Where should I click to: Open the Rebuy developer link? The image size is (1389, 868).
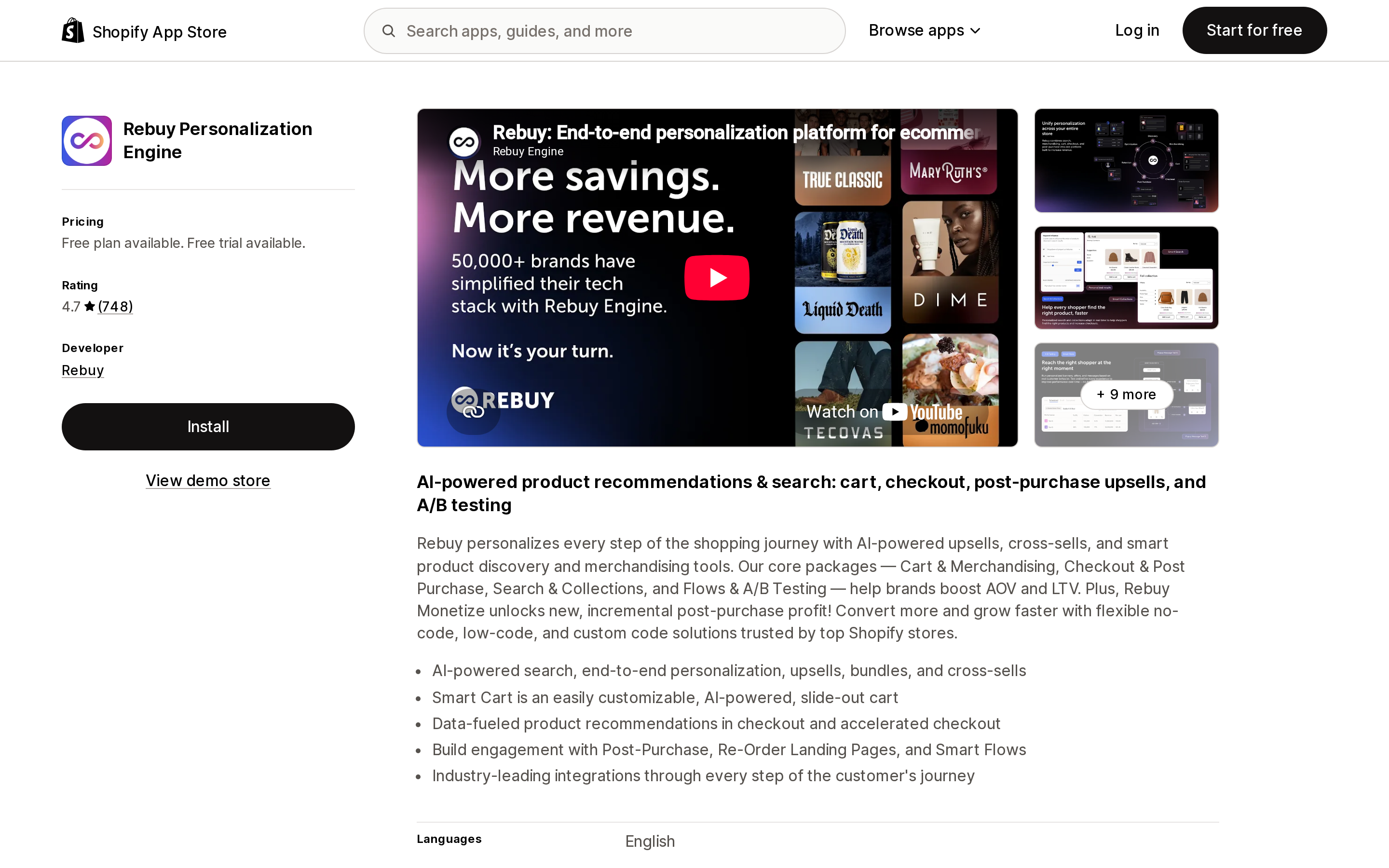pyautogui.click(x=82, y=370)
